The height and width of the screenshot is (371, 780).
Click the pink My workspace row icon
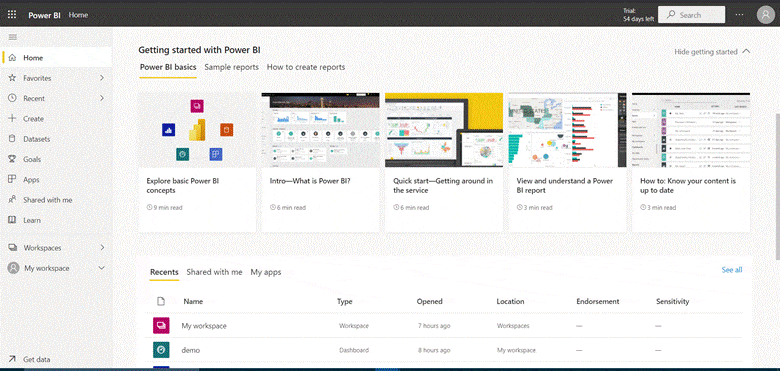pyautogui.click(x=161, y=326)
